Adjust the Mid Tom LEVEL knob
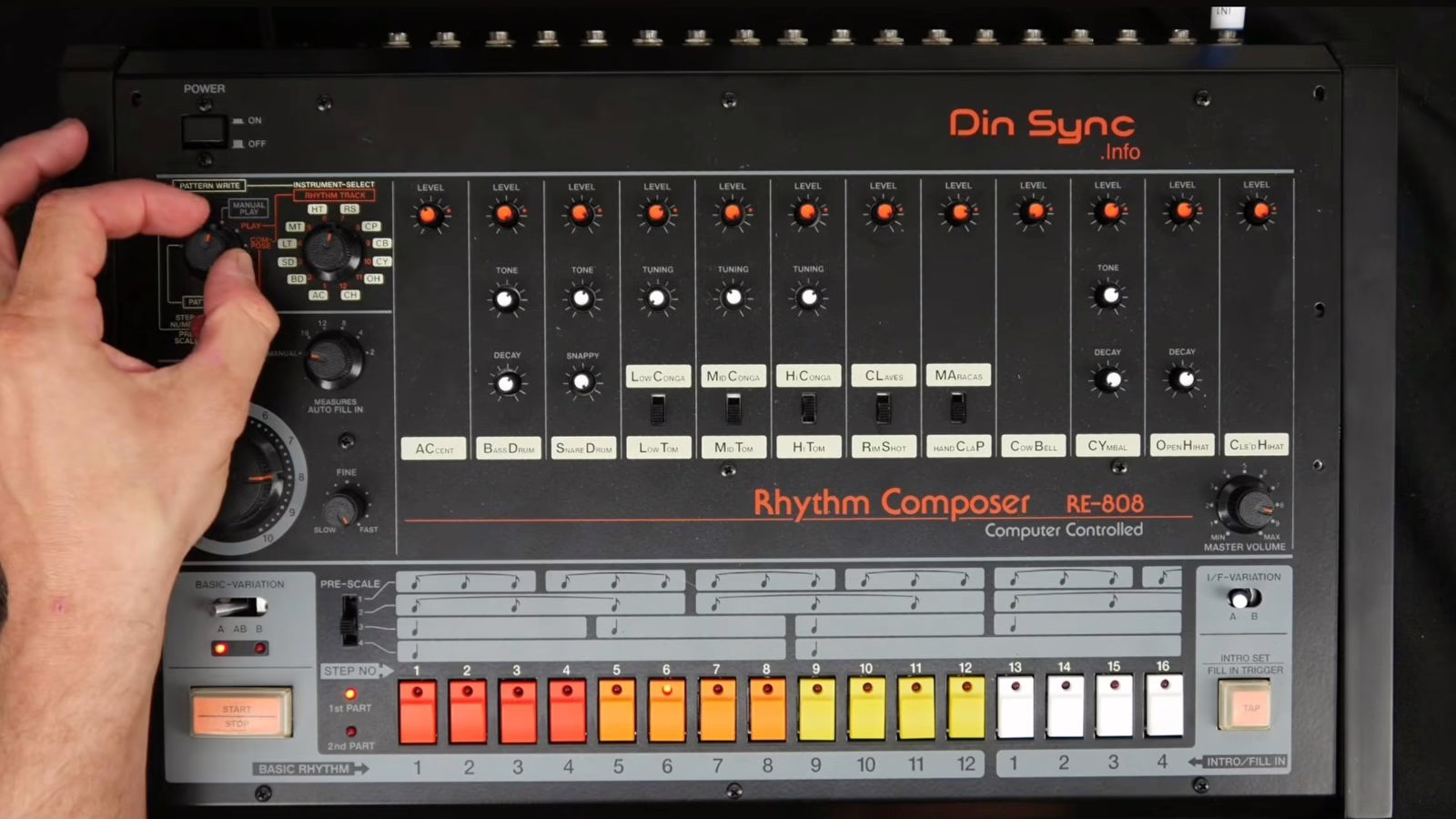The image size is (1456, 819). [733, 215]
